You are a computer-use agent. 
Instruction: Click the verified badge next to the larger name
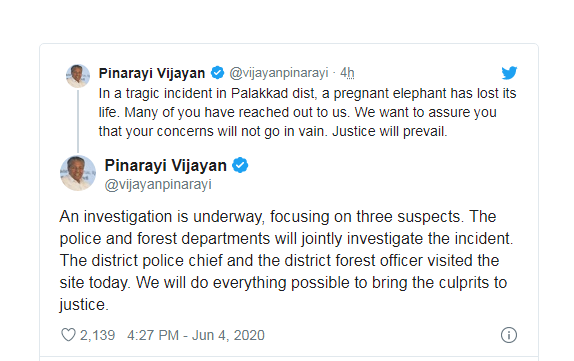[241, 165]
